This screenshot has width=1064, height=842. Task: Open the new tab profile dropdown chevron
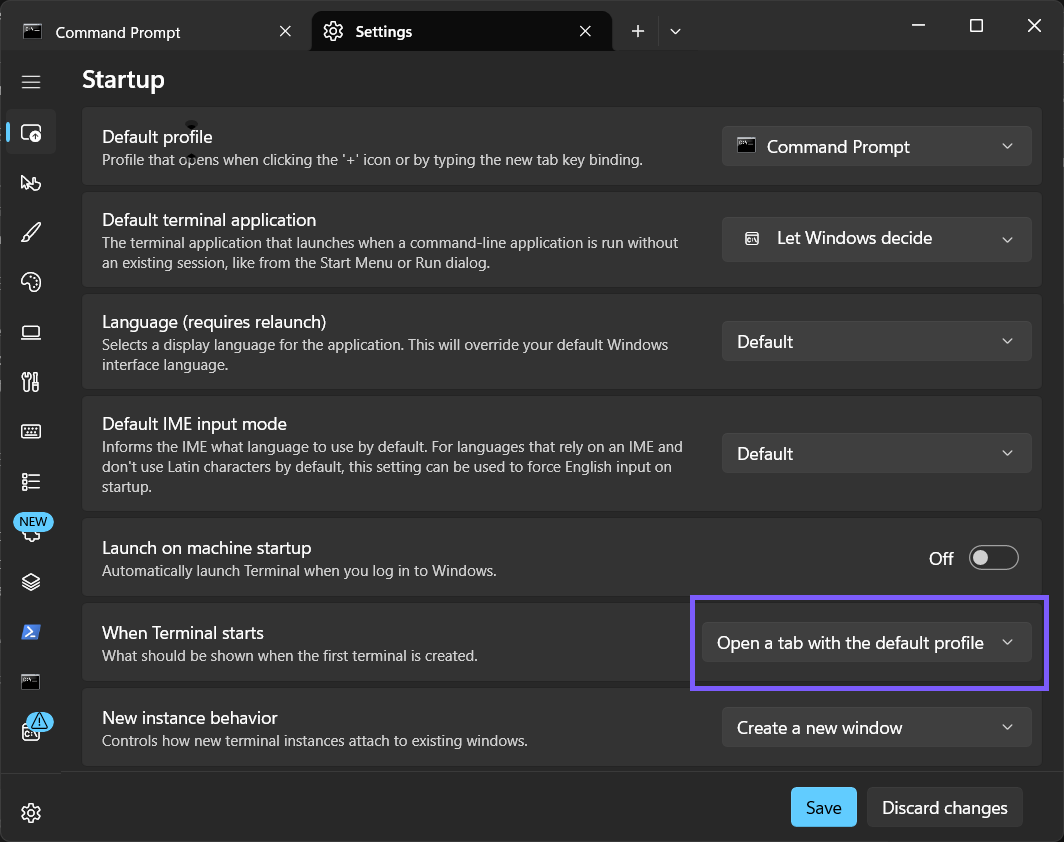675,31
